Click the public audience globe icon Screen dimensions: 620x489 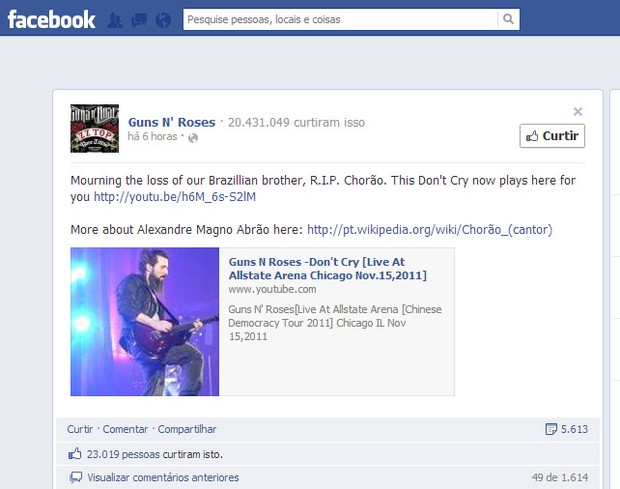tap(193, 138)
